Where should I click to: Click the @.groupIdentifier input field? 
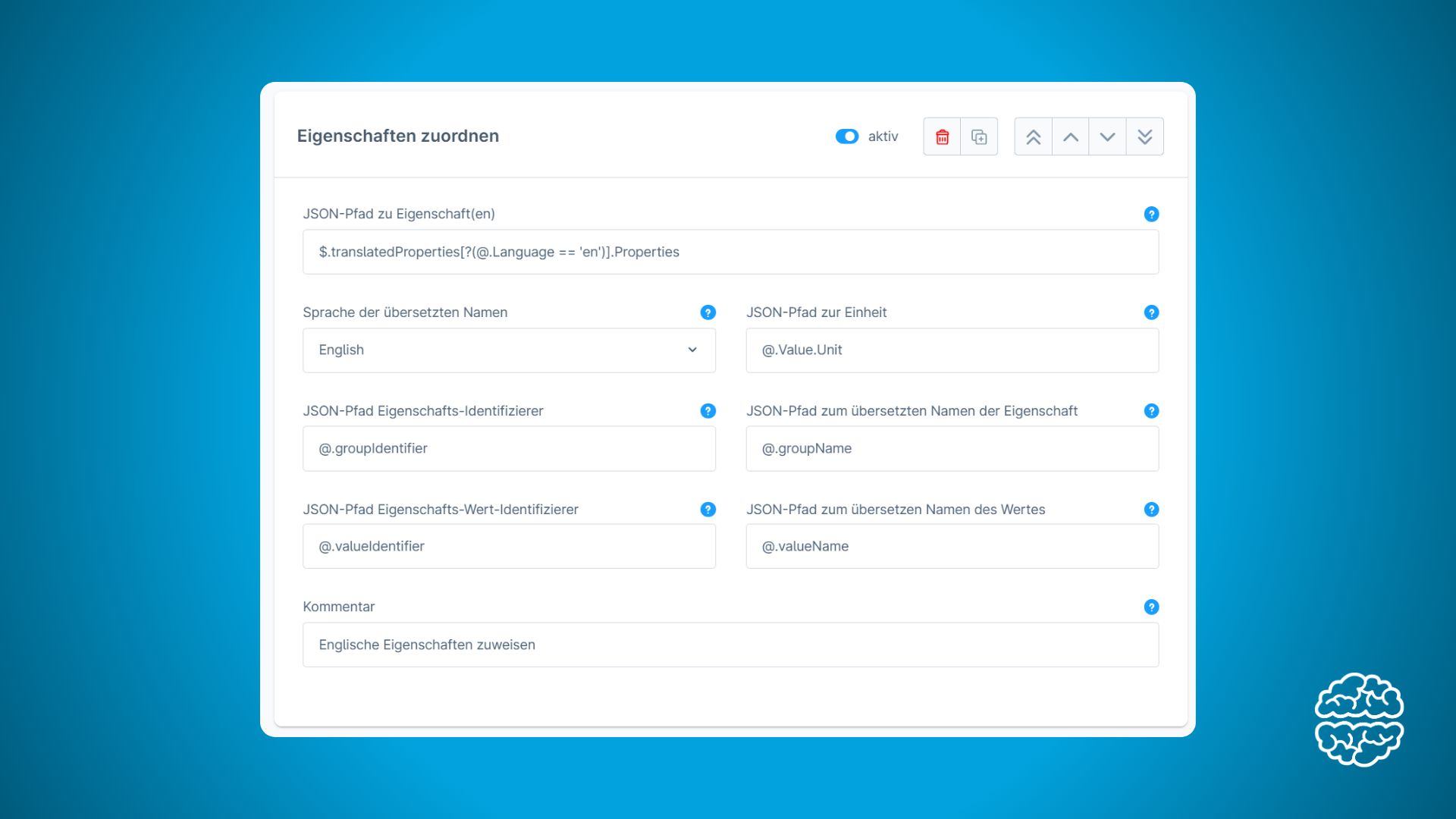point(509,449)
